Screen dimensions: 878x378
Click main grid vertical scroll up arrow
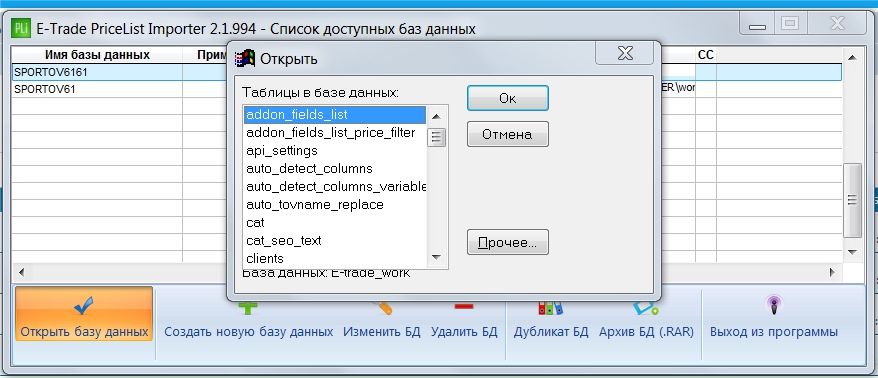(852, 58)
